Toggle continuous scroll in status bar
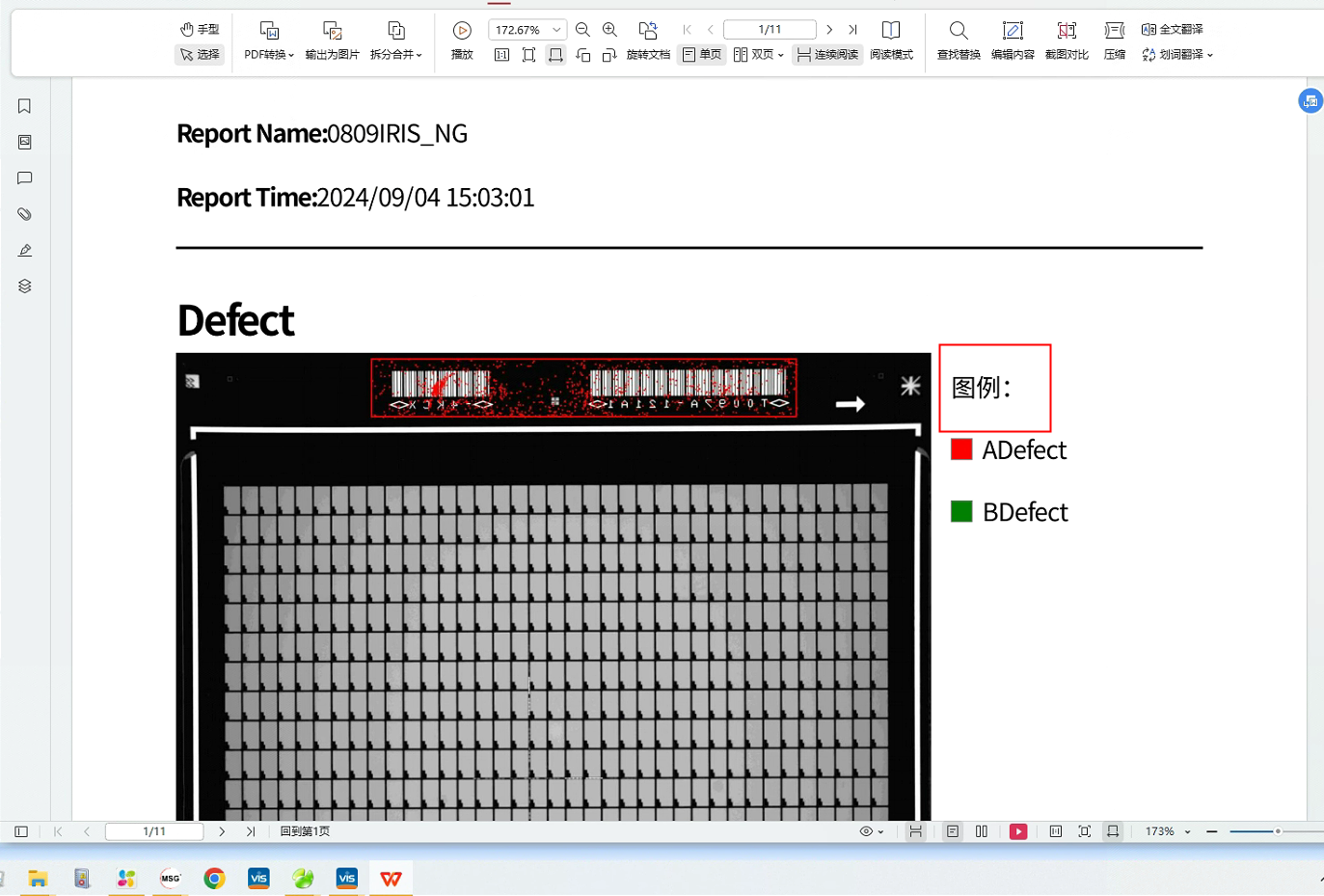Screen dimensions: 1324x896 (x=915, y=831)
